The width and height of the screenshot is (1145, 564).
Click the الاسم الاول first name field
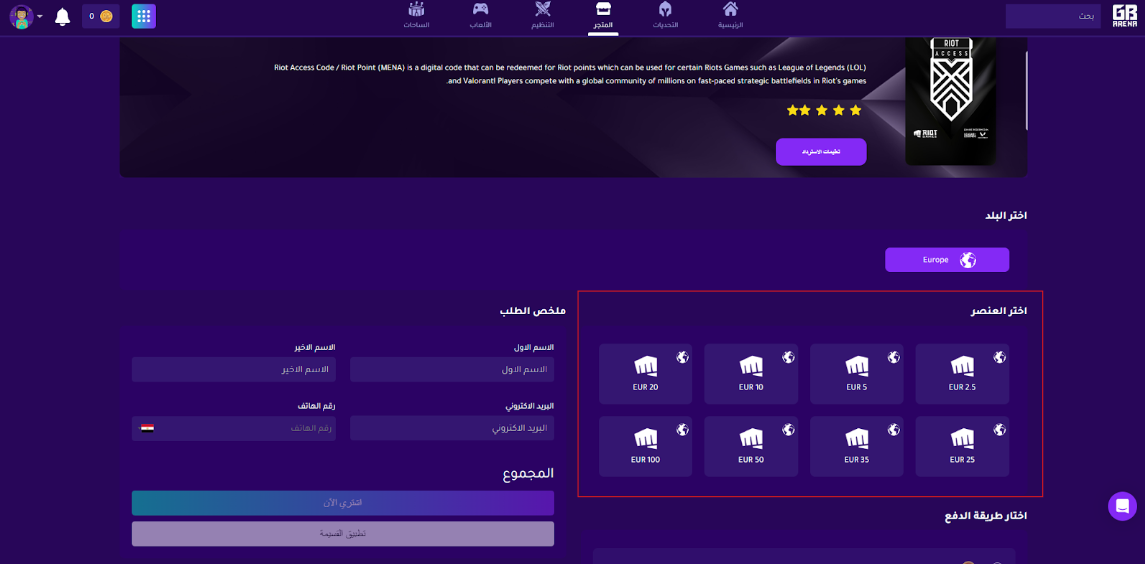(x=452, y=370)
